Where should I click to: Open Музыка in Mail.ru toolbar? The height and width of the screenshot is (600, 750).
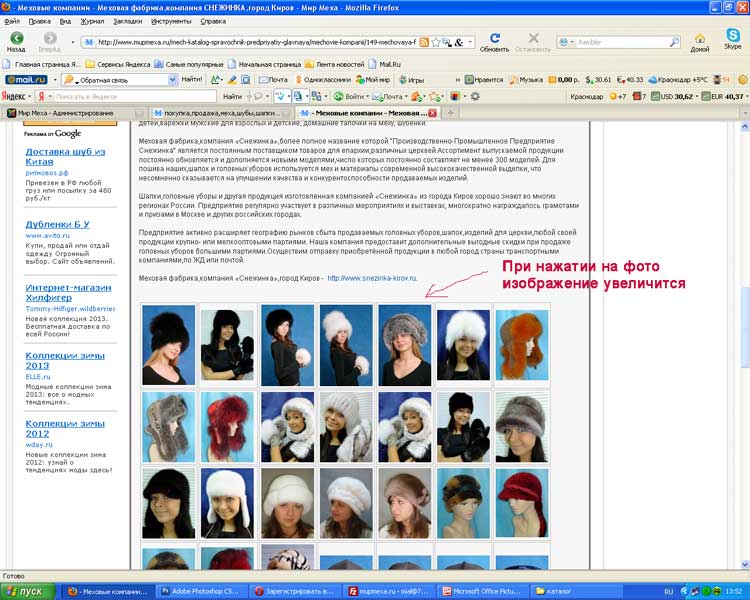pyautogui.click(x=526, y=80)
